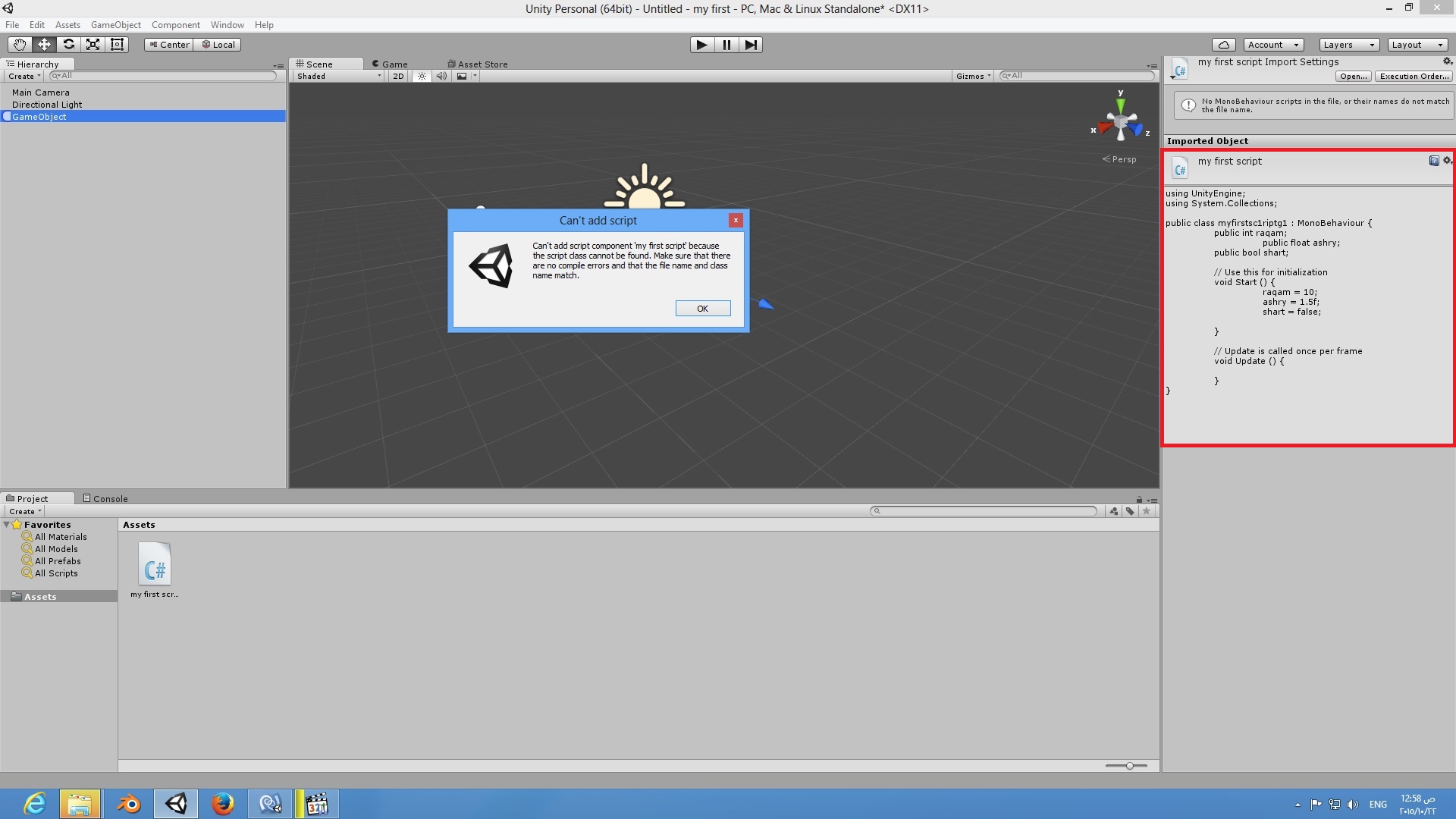Open the Account dropdown
The height and width of the screenshot is (819, 1456).
click(x=1273, y=45)
